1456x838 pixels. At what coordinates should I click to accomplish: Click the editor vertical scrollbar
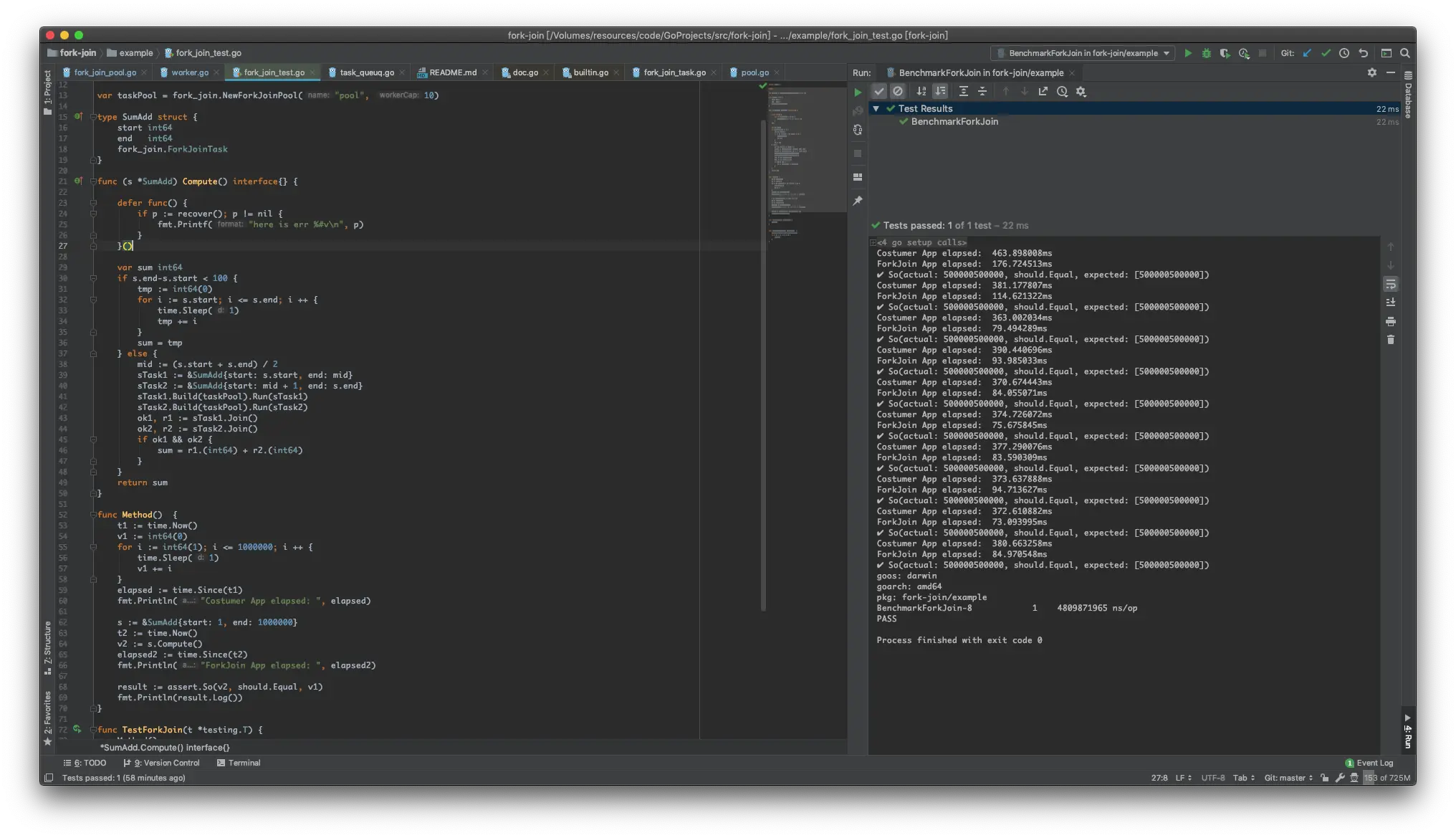(763, 358)
